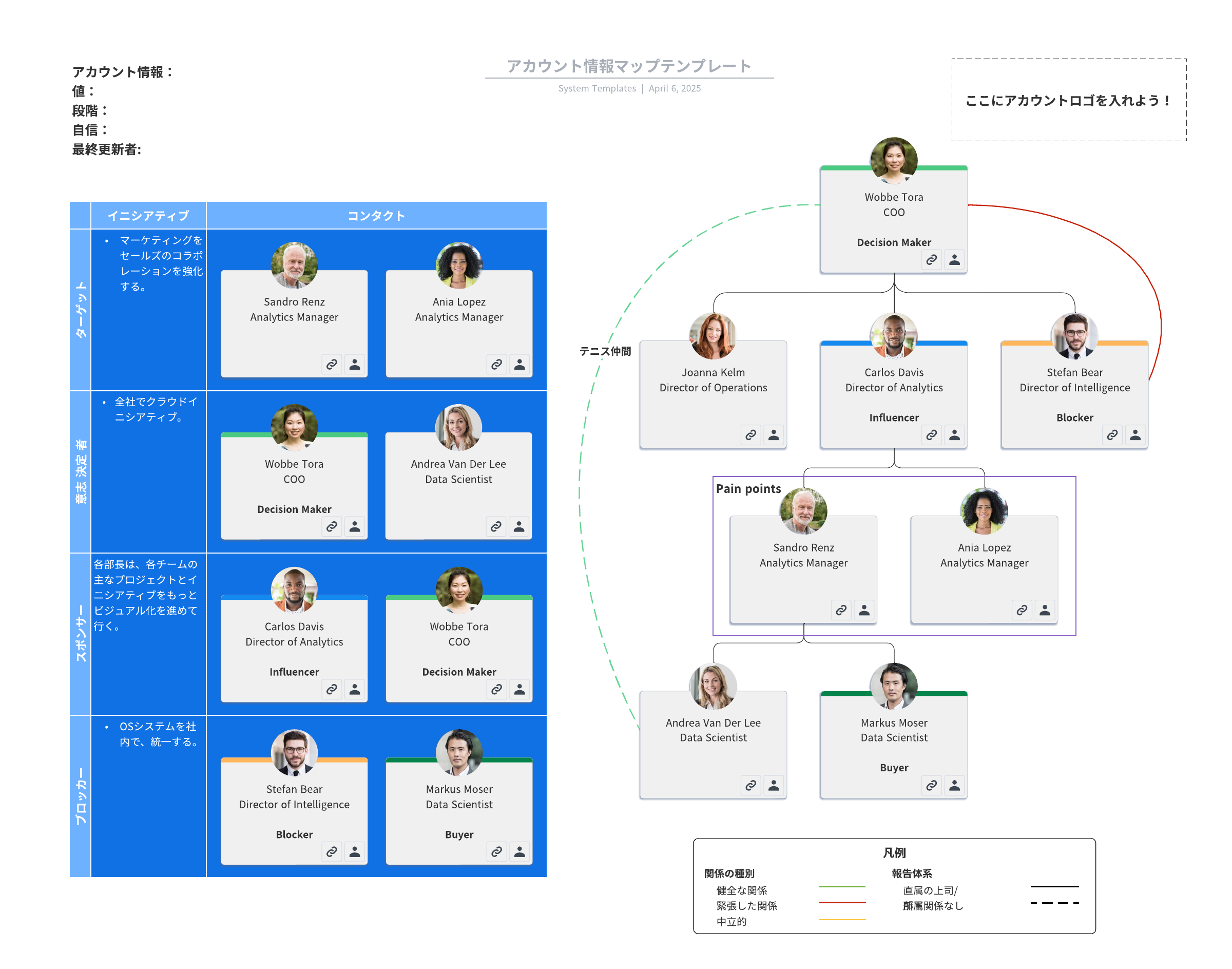Click link icon on Stefan Bear card in ブロッカー row
Image resolution: width=1232 pixels, height=969 pixels.
click(x=331, y=852)
